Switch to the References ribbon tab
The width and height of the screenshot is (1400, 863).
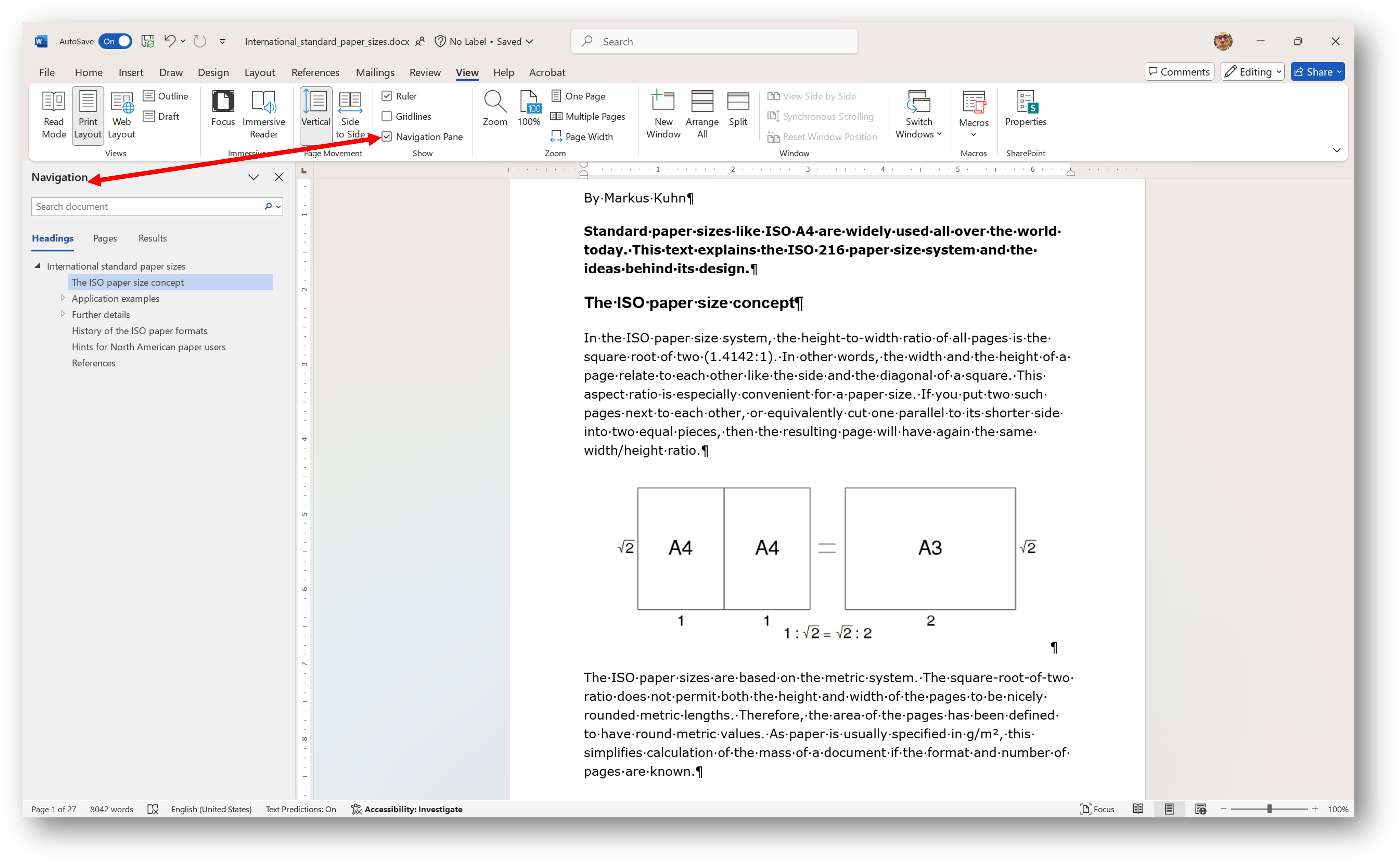[x=315, y=72]
